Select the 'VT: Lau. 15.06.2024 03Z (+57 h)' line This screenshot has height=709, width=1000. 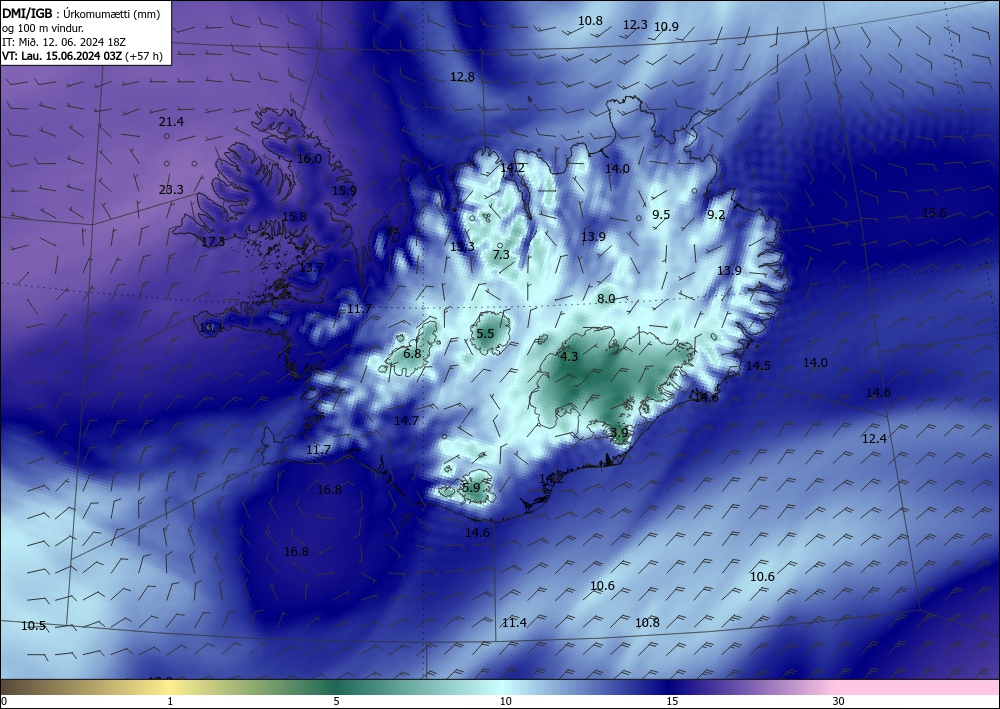tap(82, 56)
